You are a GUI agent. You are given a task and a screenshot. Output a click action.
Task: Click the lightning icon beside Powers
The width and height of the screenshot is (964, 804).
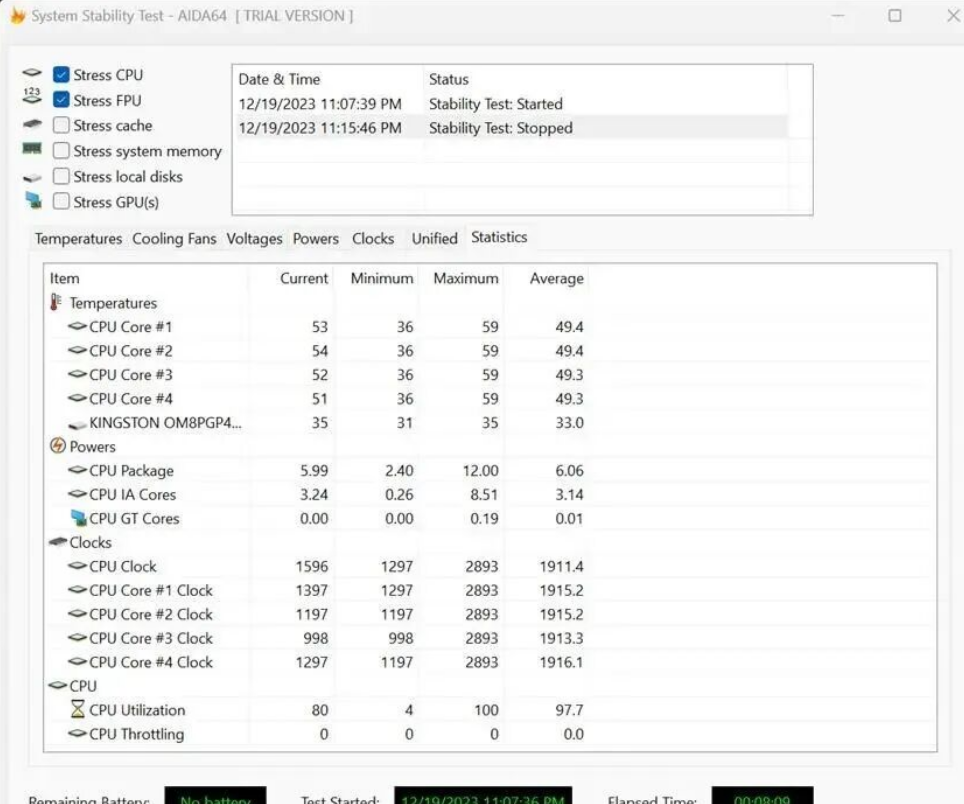(x=57, y=447)
